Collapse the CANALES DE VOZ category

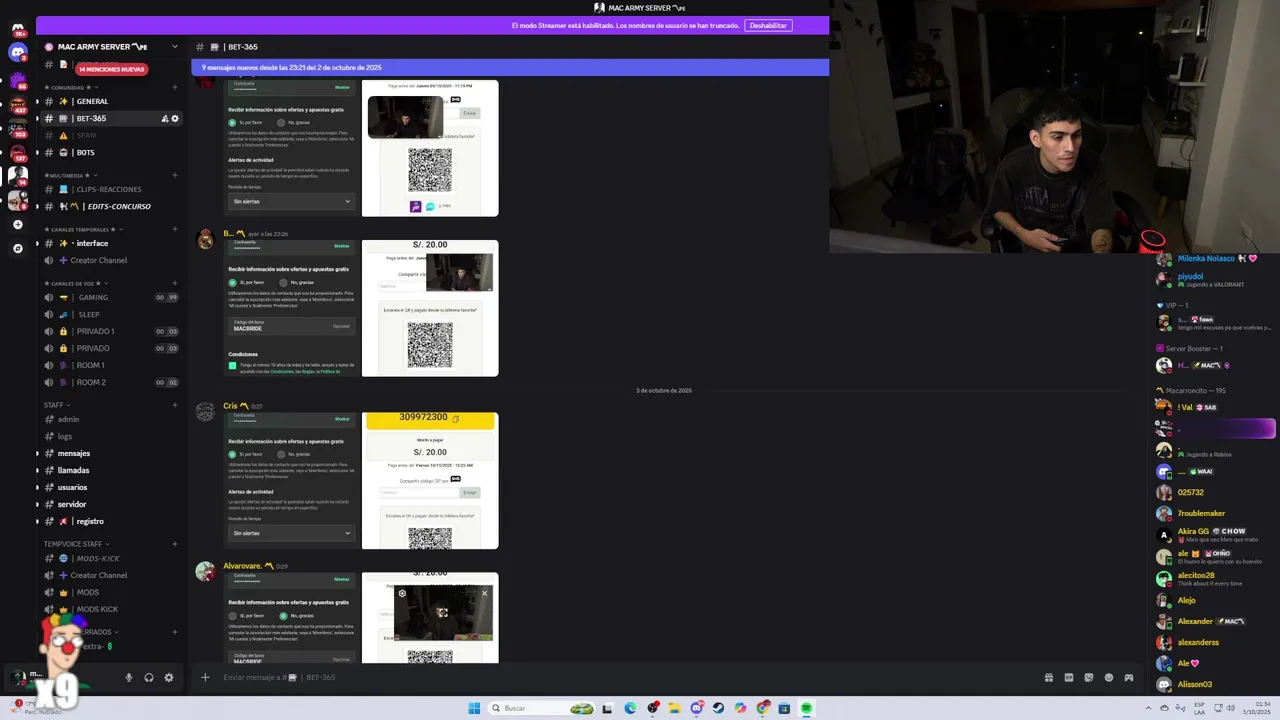(75, 283)
